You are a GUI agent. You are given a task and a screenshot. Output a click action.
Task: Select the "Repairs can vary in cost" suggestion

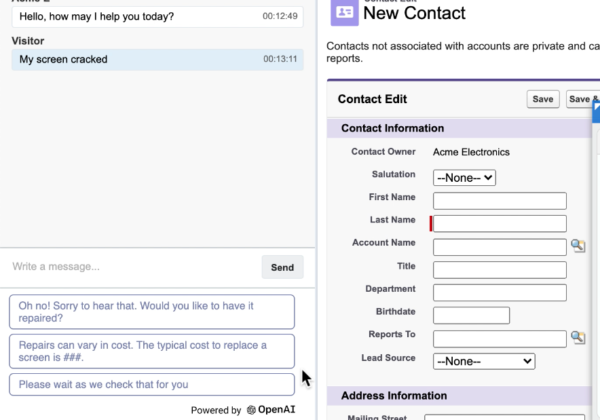(x=152, y=351)
